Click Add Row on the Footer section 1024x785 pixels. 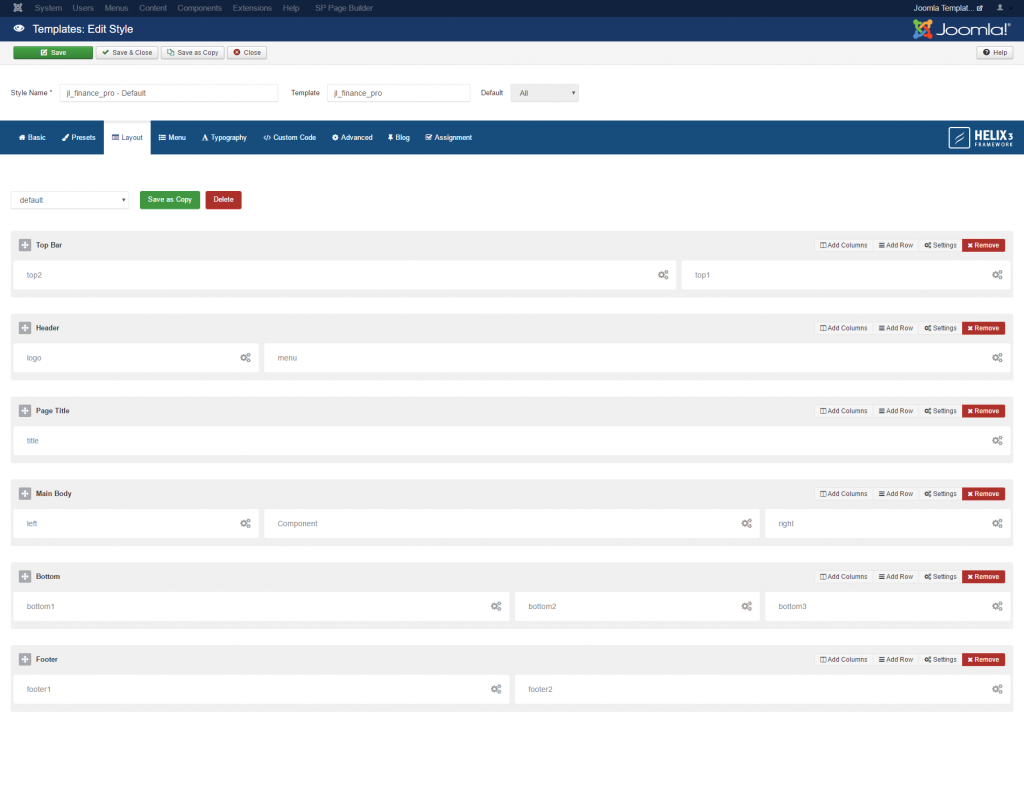tap(895, 659)
